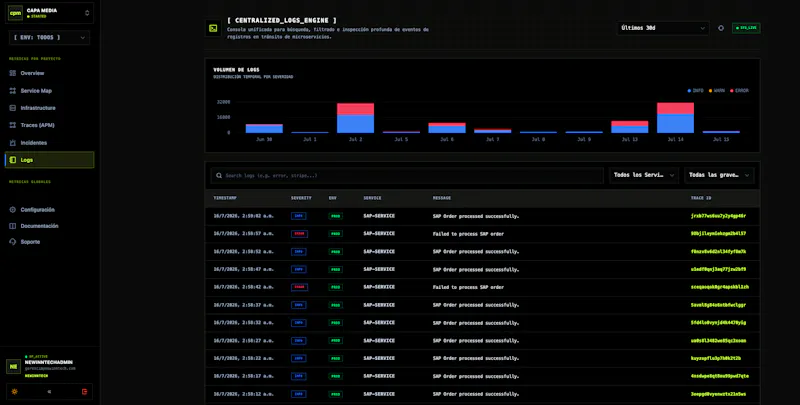Viewport: 800px width, 405px height.
Task: Click the INFO badge in the 2:58:32 row
Action: (298, 323)
